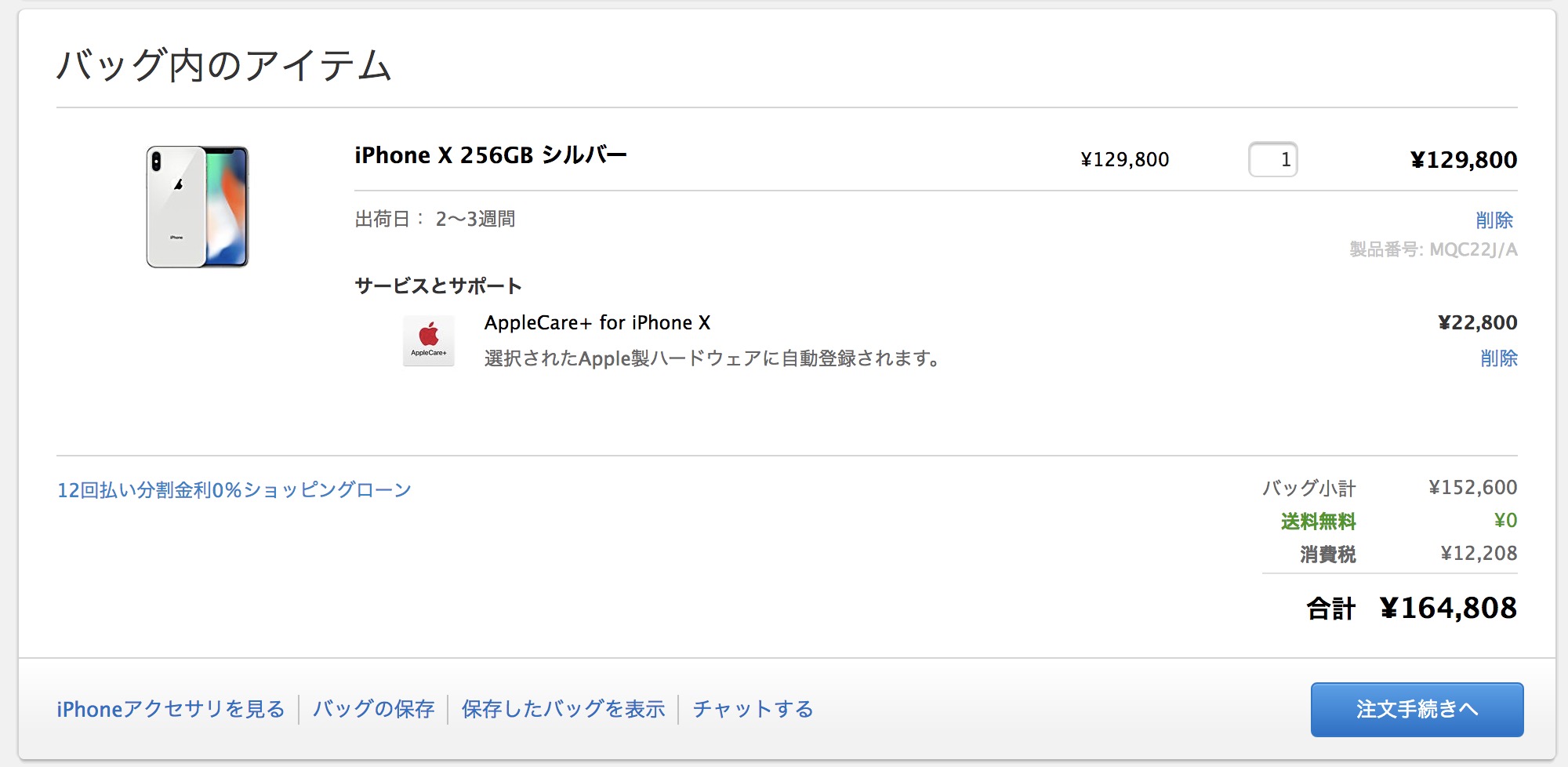Click バッグ内のアイテム page heading

coord(224,64)
